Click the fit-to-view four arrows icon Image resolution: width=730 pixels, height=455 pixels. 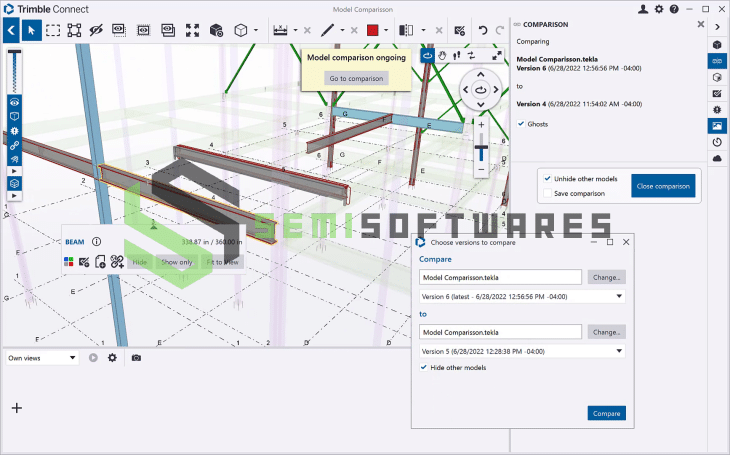(192, 31)
